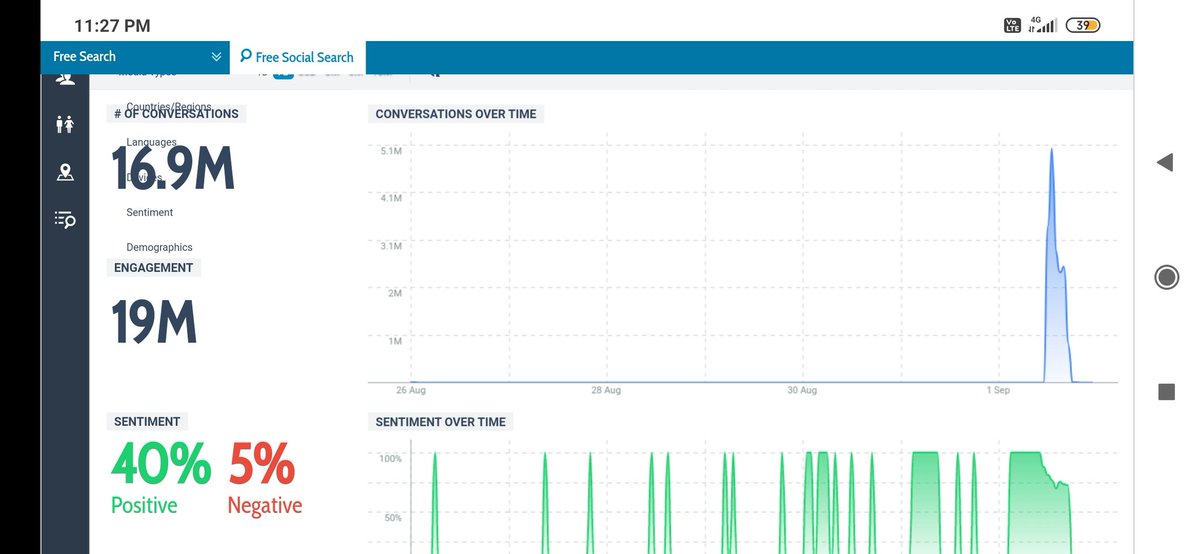Select the Languages filter item
Viewport: 1200px width, 554px height.
(x=151, y=142)
